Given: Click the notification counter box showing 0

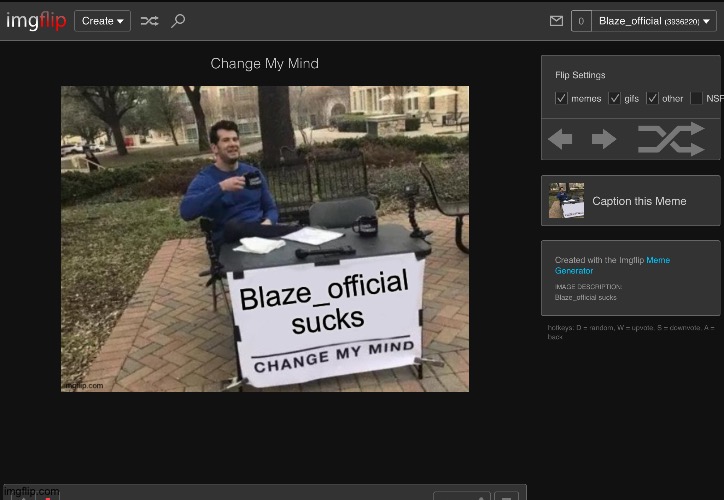Looking at the screenshot, I should [x=581, y=21].
